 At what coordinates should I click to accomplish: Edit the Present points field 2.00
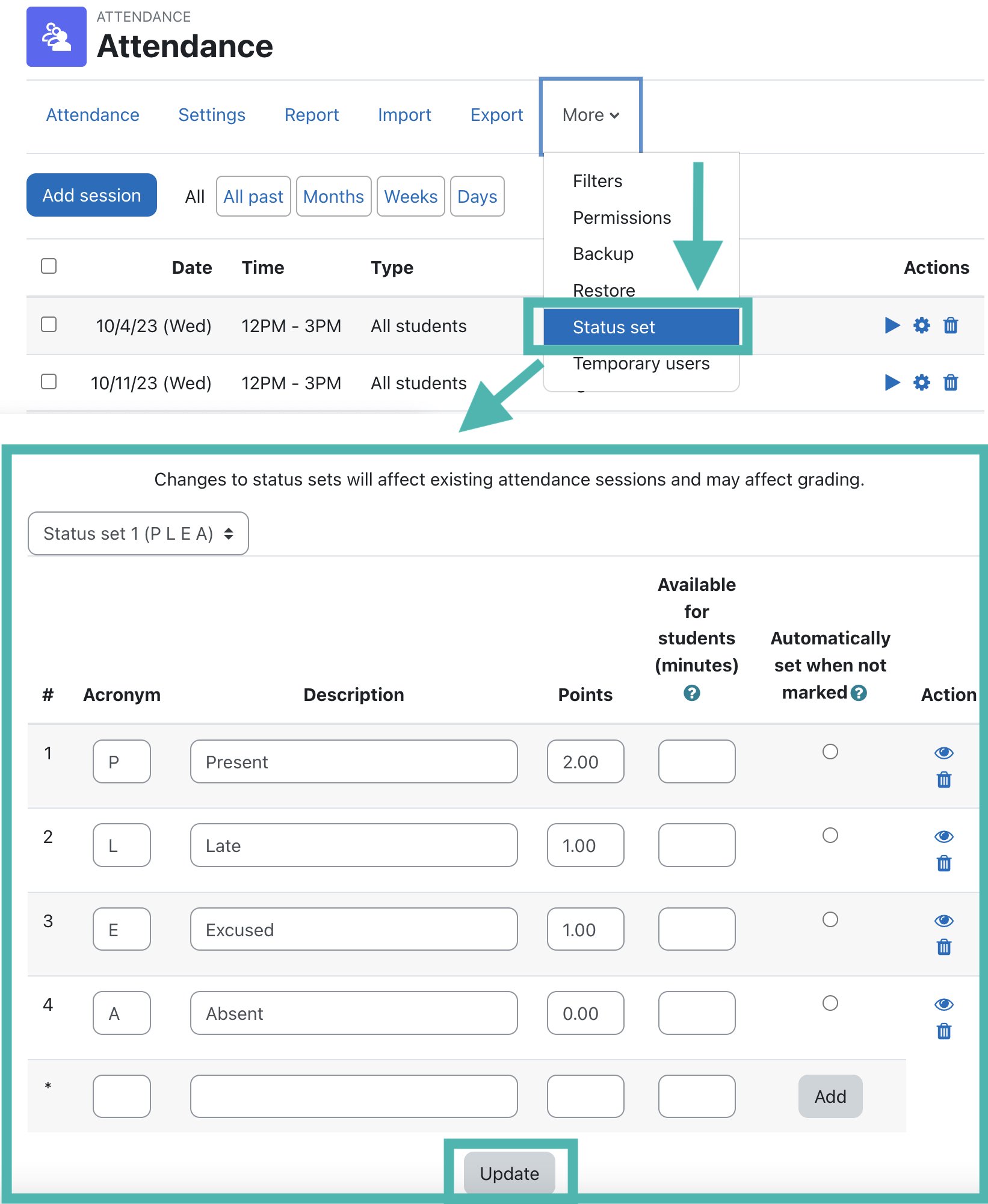(x=585, y=761)
